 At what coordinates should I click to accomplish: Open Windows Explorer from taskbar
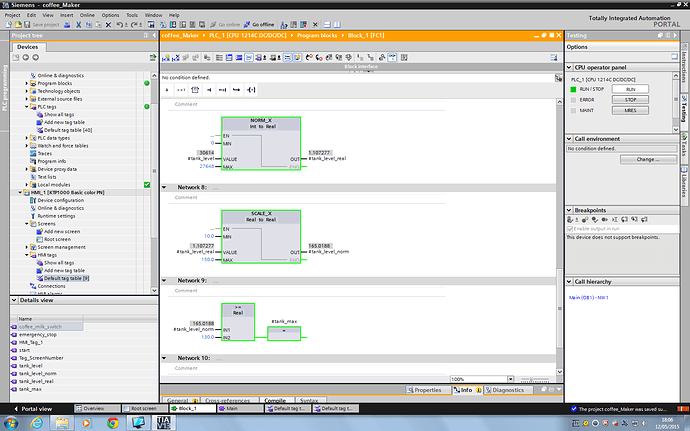tap(62, 423)
